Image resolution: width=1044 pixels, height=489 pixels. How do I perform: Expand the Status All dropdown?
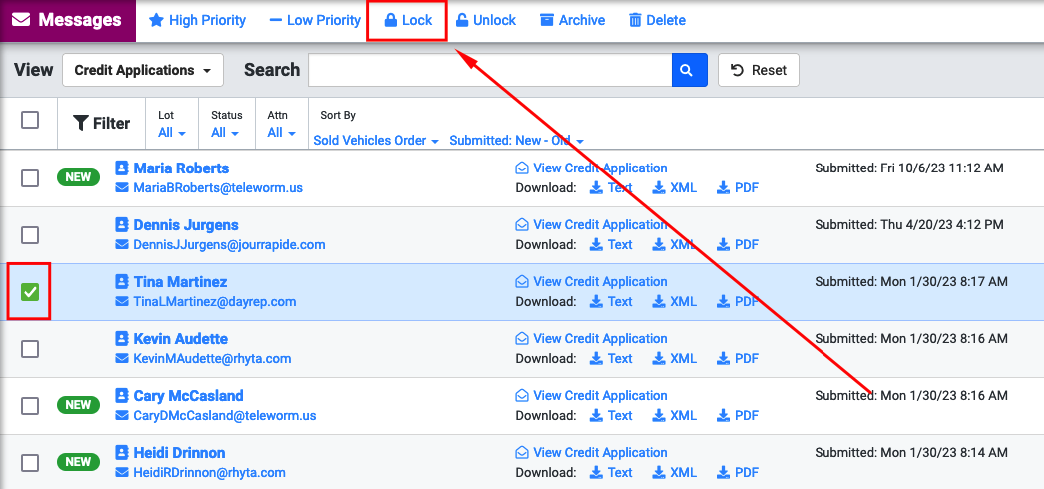pos(225,133)
